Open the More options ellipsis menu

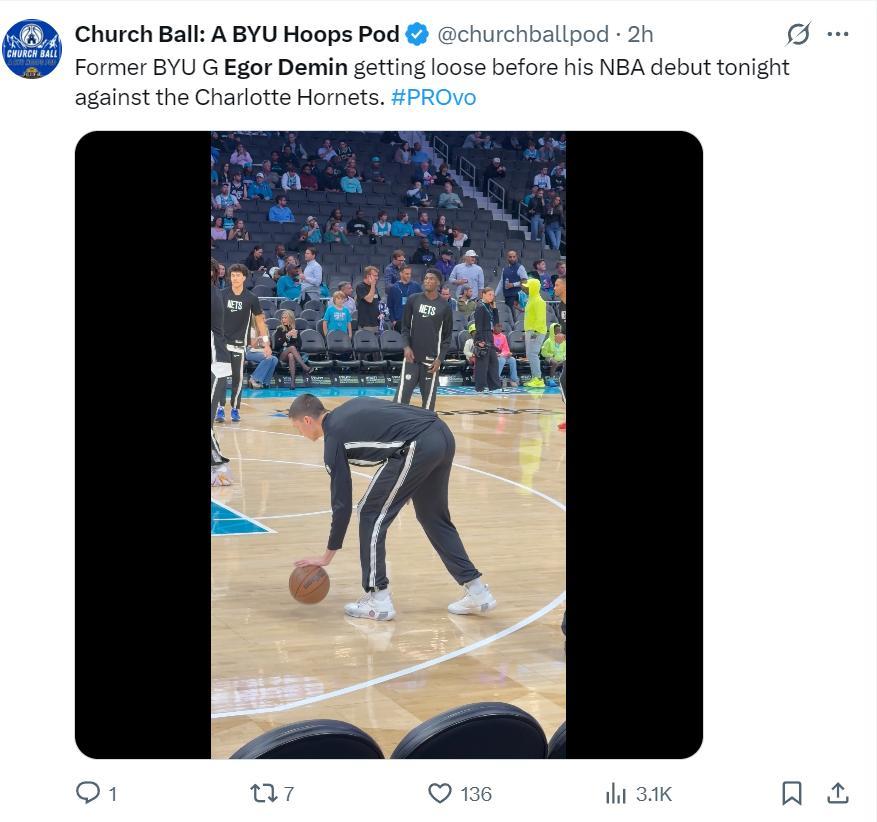pos(838,34)
